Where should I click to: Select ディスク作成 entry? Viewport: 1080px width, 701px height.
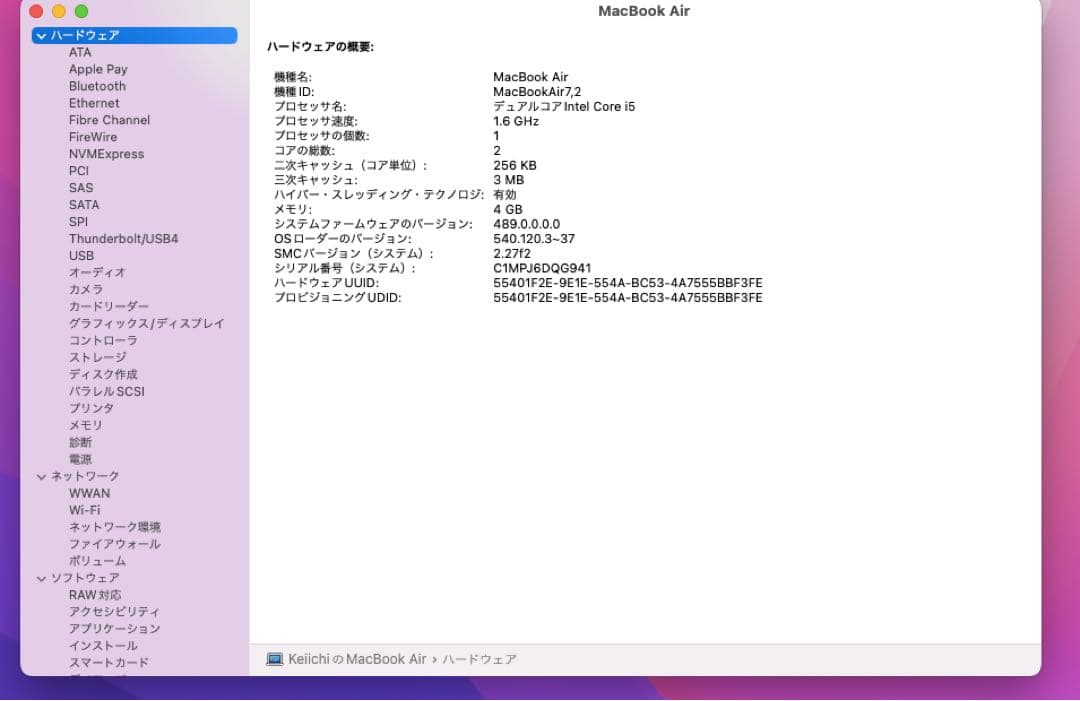103,374
